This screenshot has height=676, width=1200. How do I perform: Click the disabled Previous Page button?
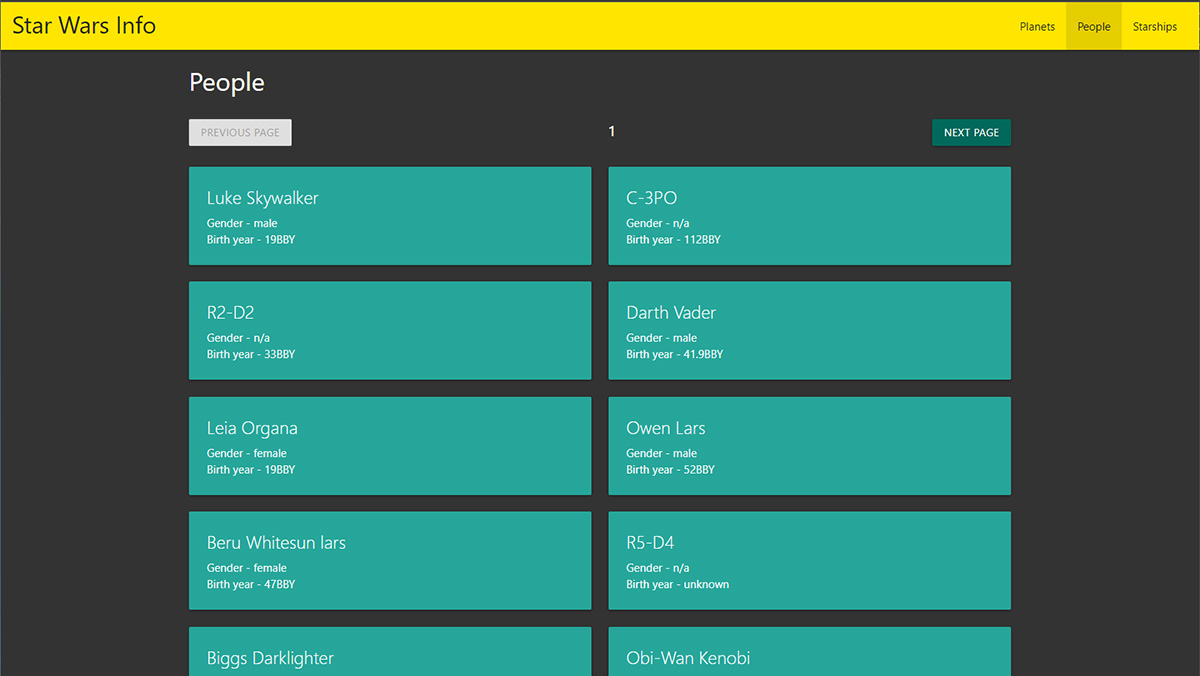(240, 132)
